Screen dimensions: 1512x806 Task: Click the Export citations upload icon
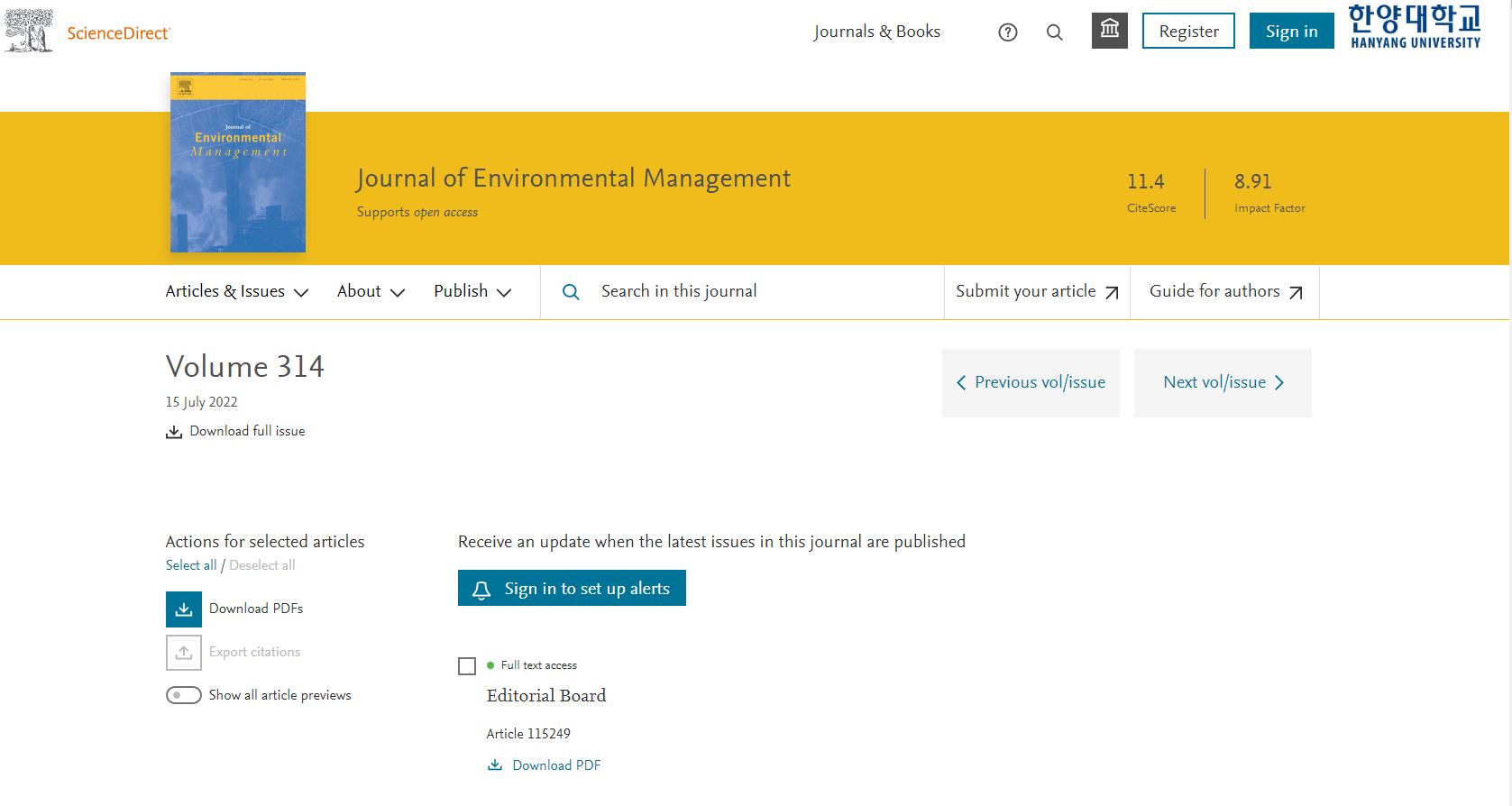[184, 653]
